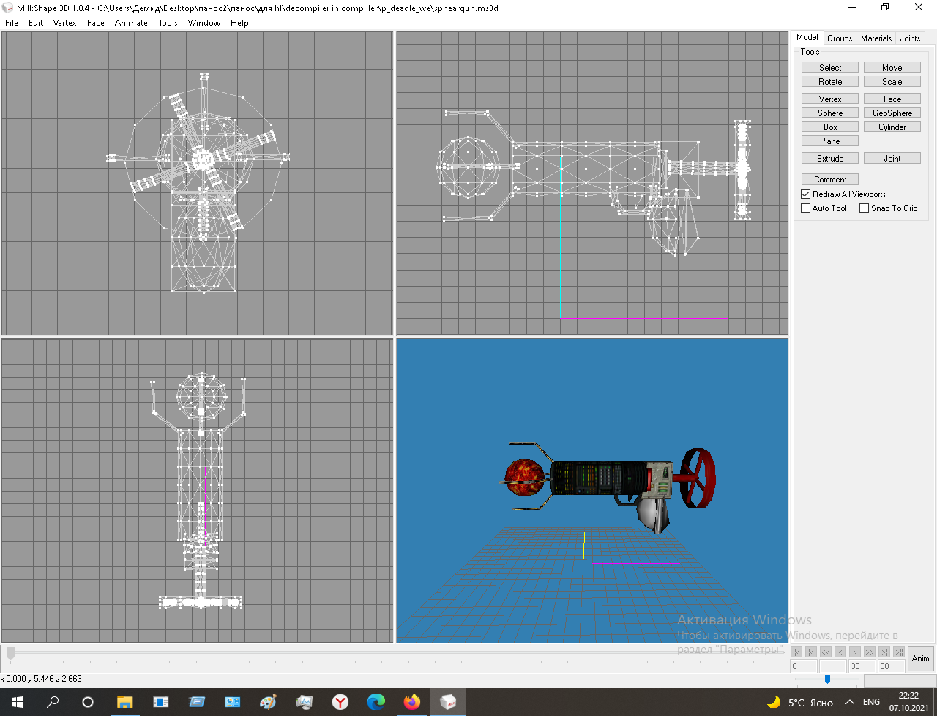Launch Microsoft Edge from the taskbar
938x716 pixels.
click(376, 701)
